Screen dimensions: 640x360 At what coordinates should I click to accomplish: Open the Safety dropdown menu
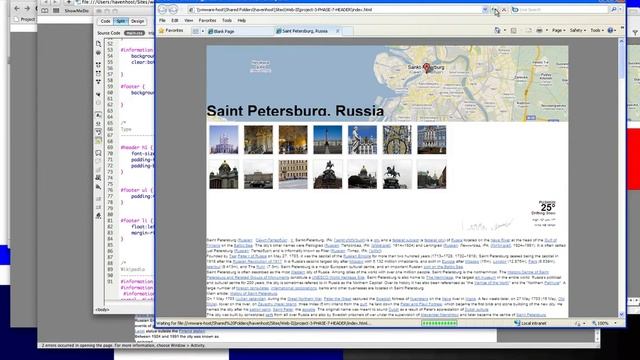[x=578, y=30]
